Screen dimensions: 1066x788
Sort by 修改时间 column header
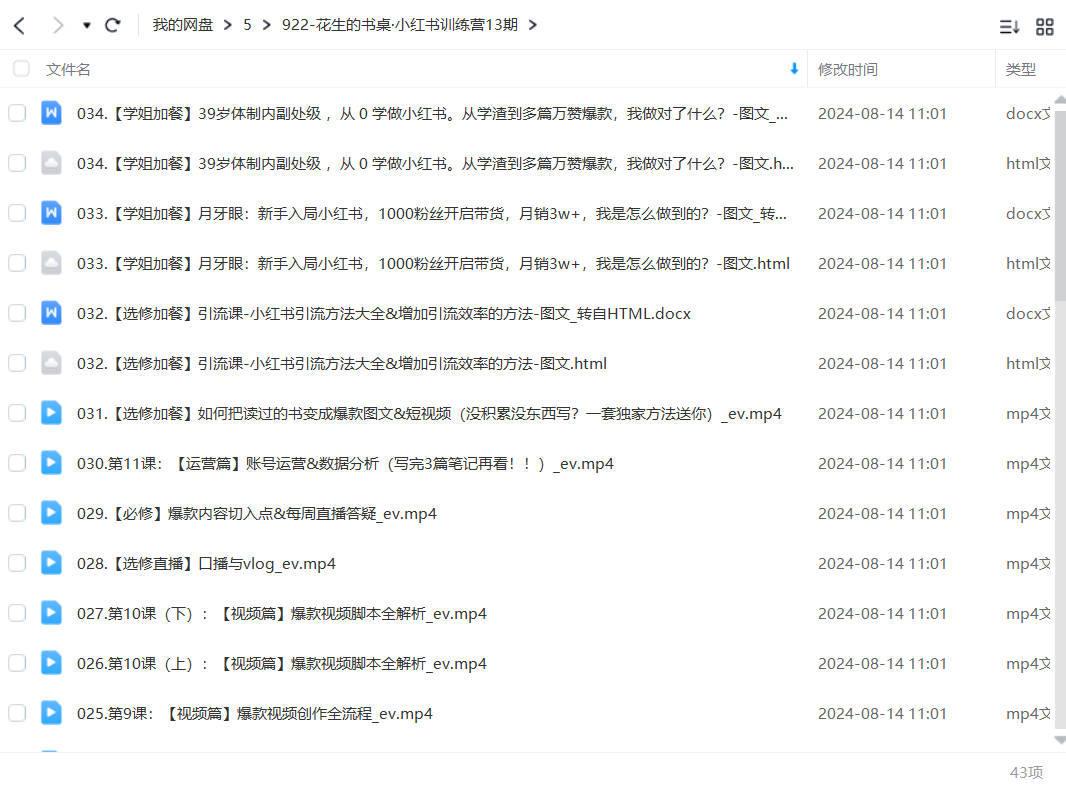pyautogui.click(x=847, y=69)
